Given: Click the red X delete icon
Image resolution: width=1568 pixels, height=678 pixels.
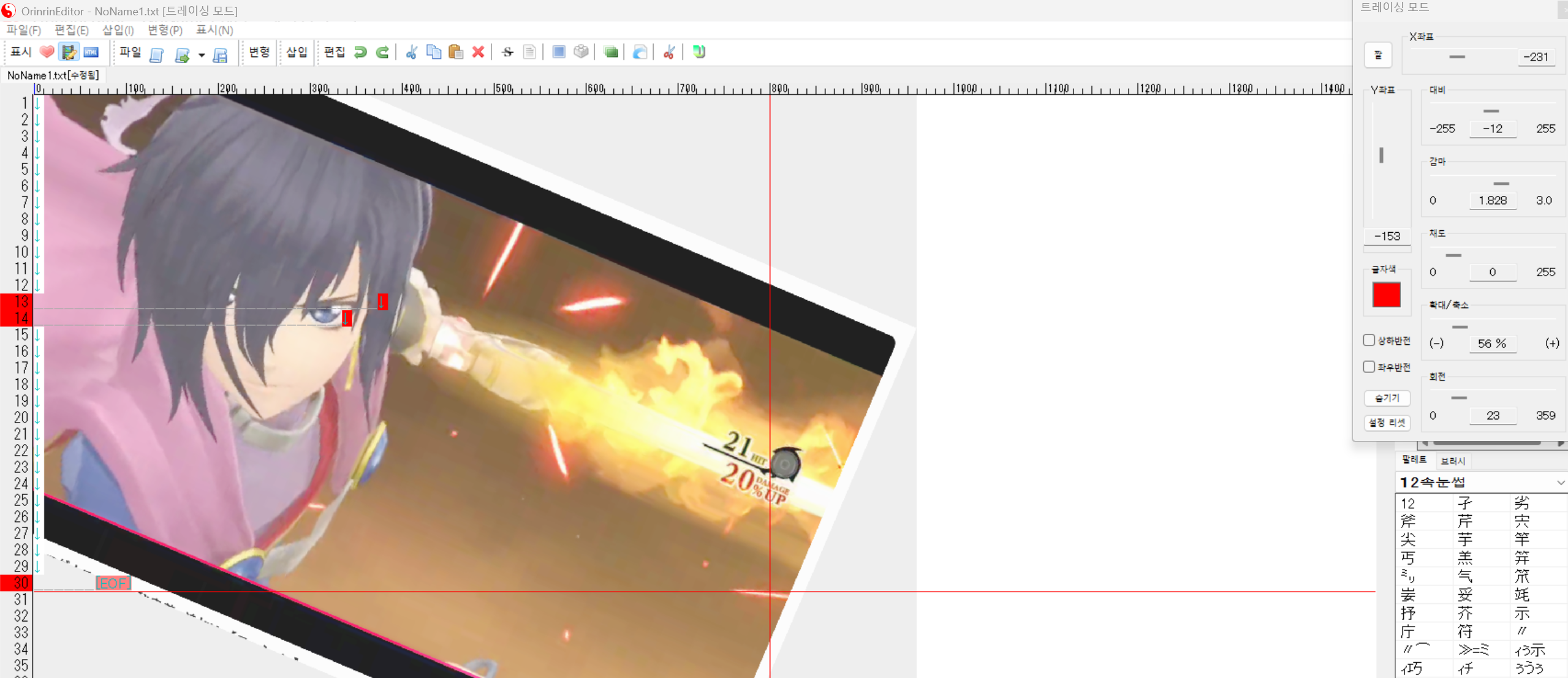Looking at the screenshot, I should coord(478,52).
